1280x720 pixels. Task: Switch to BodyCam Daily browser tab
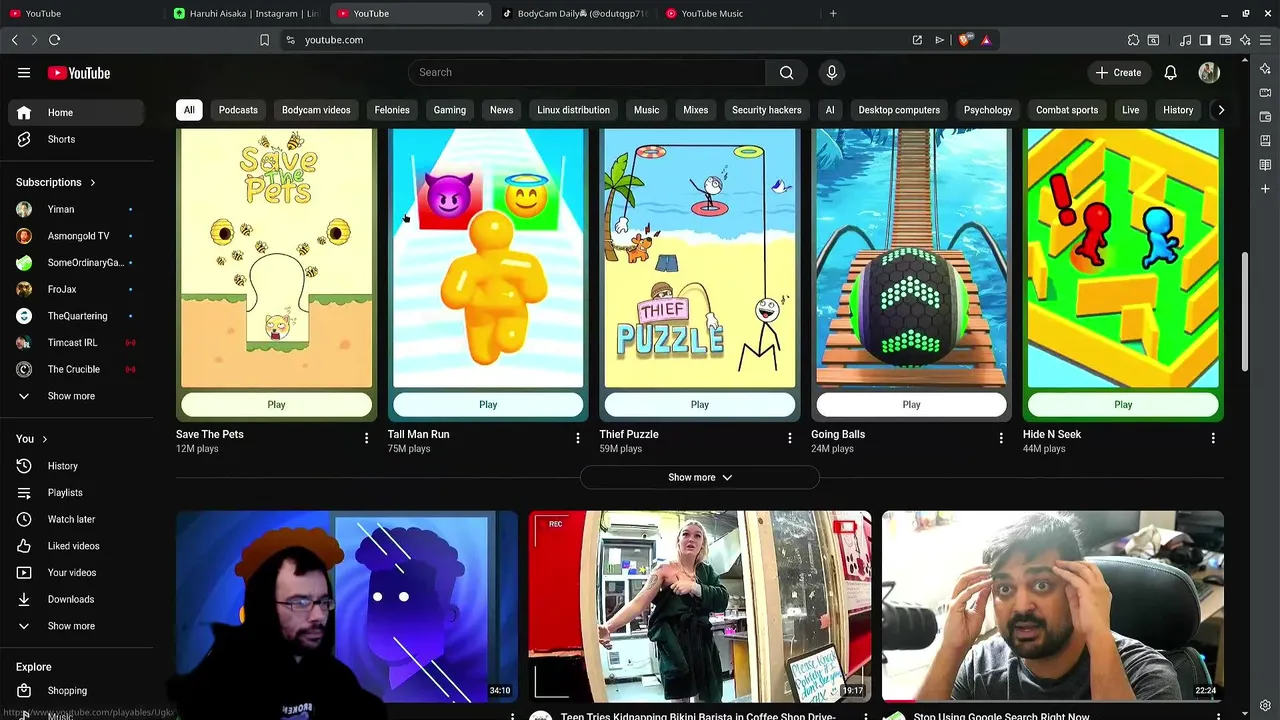(x=575, y=13)
